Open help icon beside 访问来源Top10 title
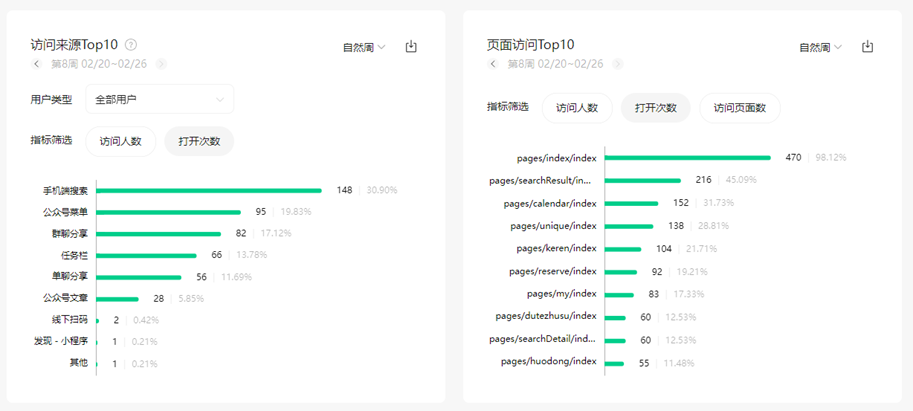 (131, 44)
